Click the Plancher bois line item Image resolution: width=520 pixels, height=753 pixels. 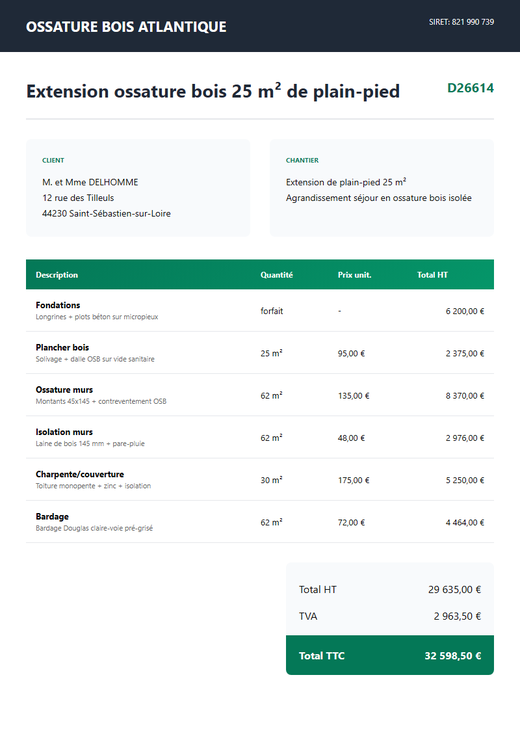coord(260,353)
